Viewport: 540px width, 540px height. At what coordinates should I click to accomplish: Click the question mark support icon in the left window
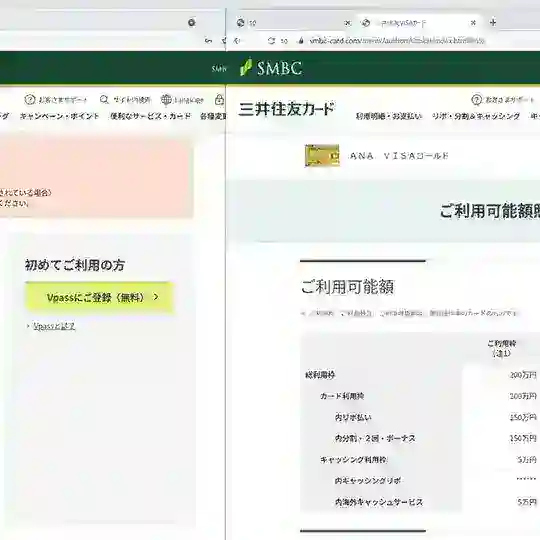point(30,100)
